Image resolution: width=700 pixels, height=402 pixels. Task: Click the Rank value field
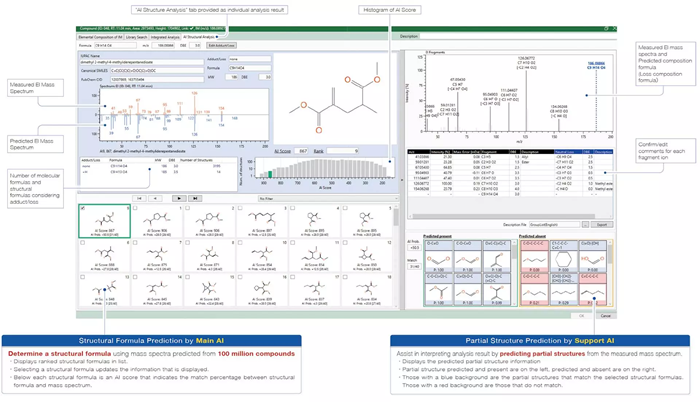coord(343,151)
